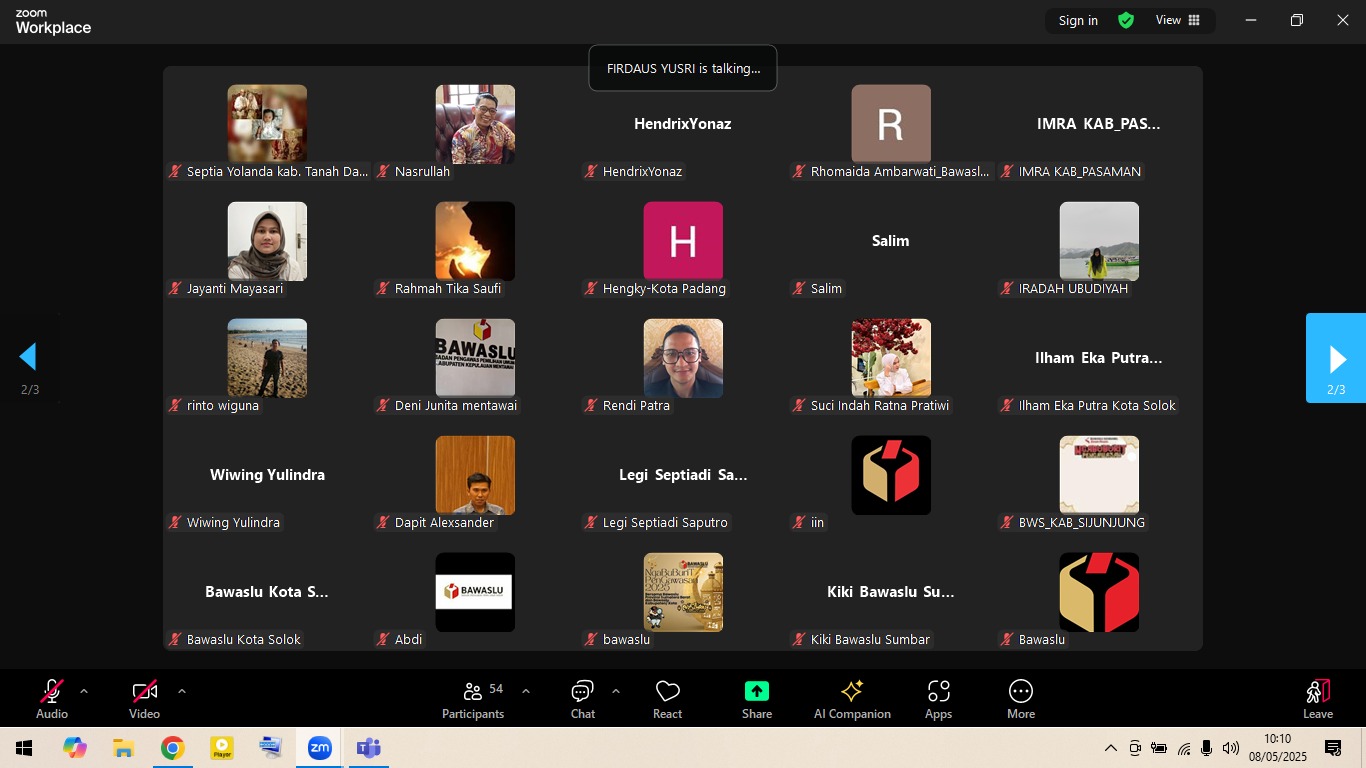This screenshot has height=768, width=1366.
Task: Open the View layout menu
Action: tap(1178, 20)
